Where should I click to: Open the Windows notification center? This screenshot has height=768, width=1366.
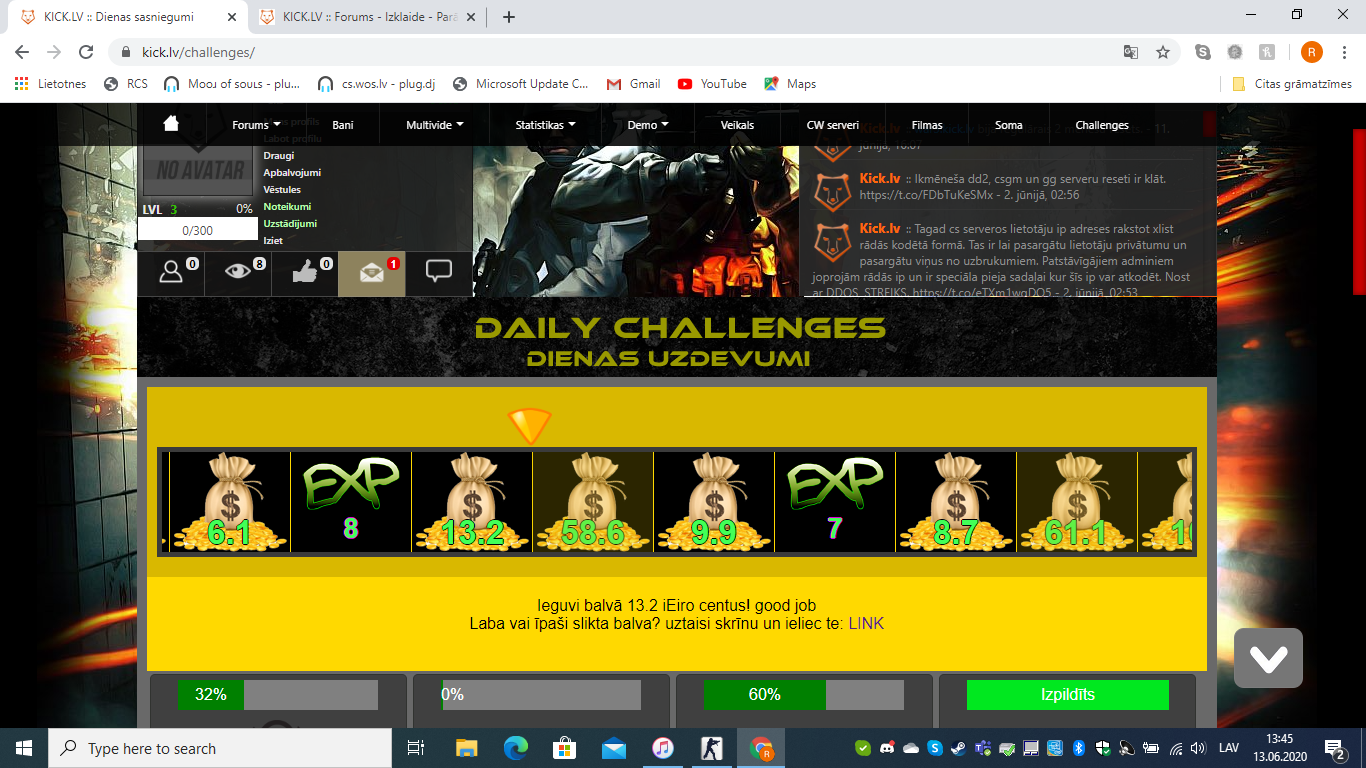tap(1334, 748)
